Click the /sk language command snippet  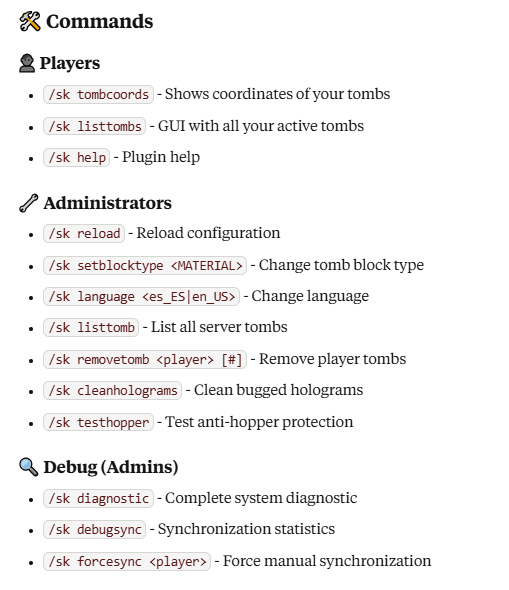pos(141,297)
